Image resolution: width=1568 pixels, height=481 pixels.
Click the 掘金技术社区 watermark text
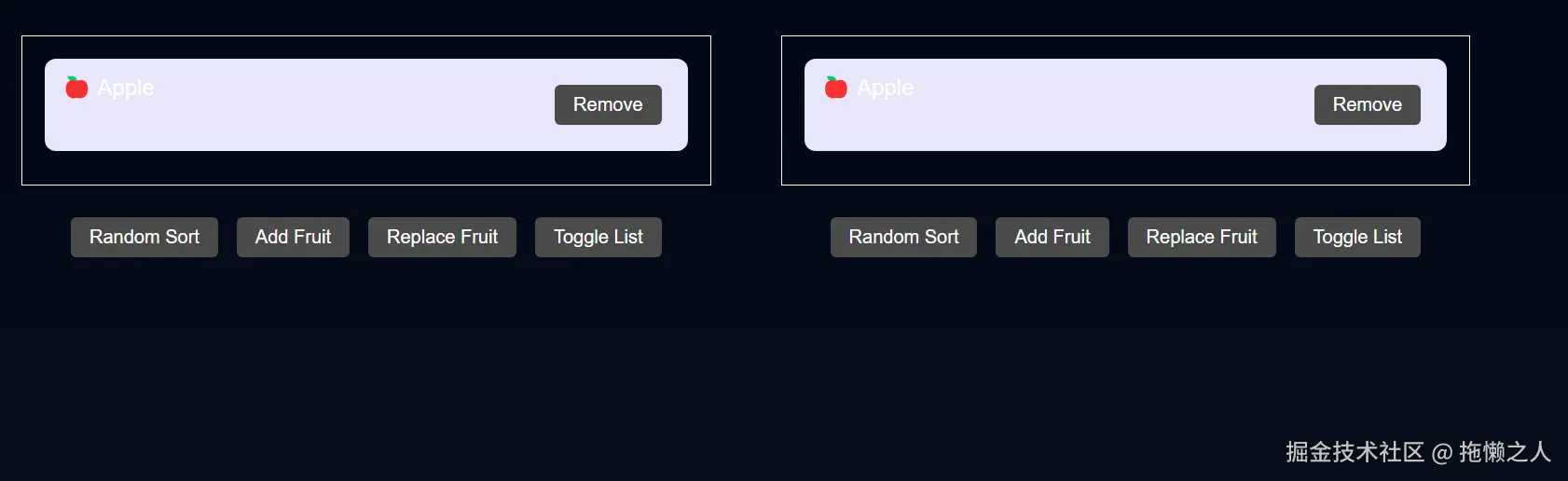point(1355,452)
